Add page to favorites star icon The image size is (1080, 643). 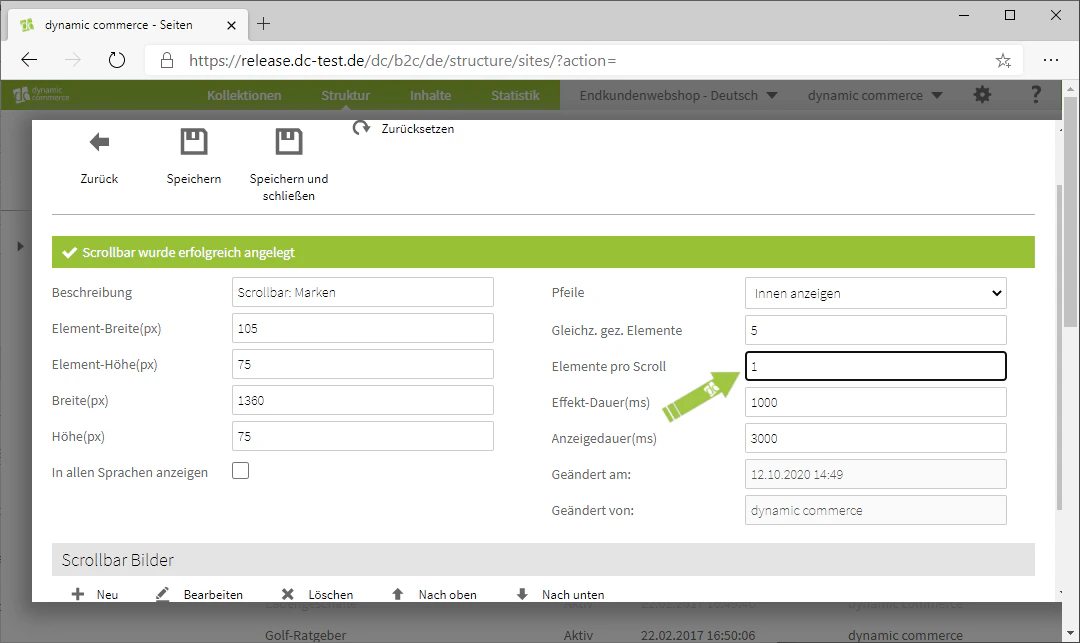pos(1003,61)
